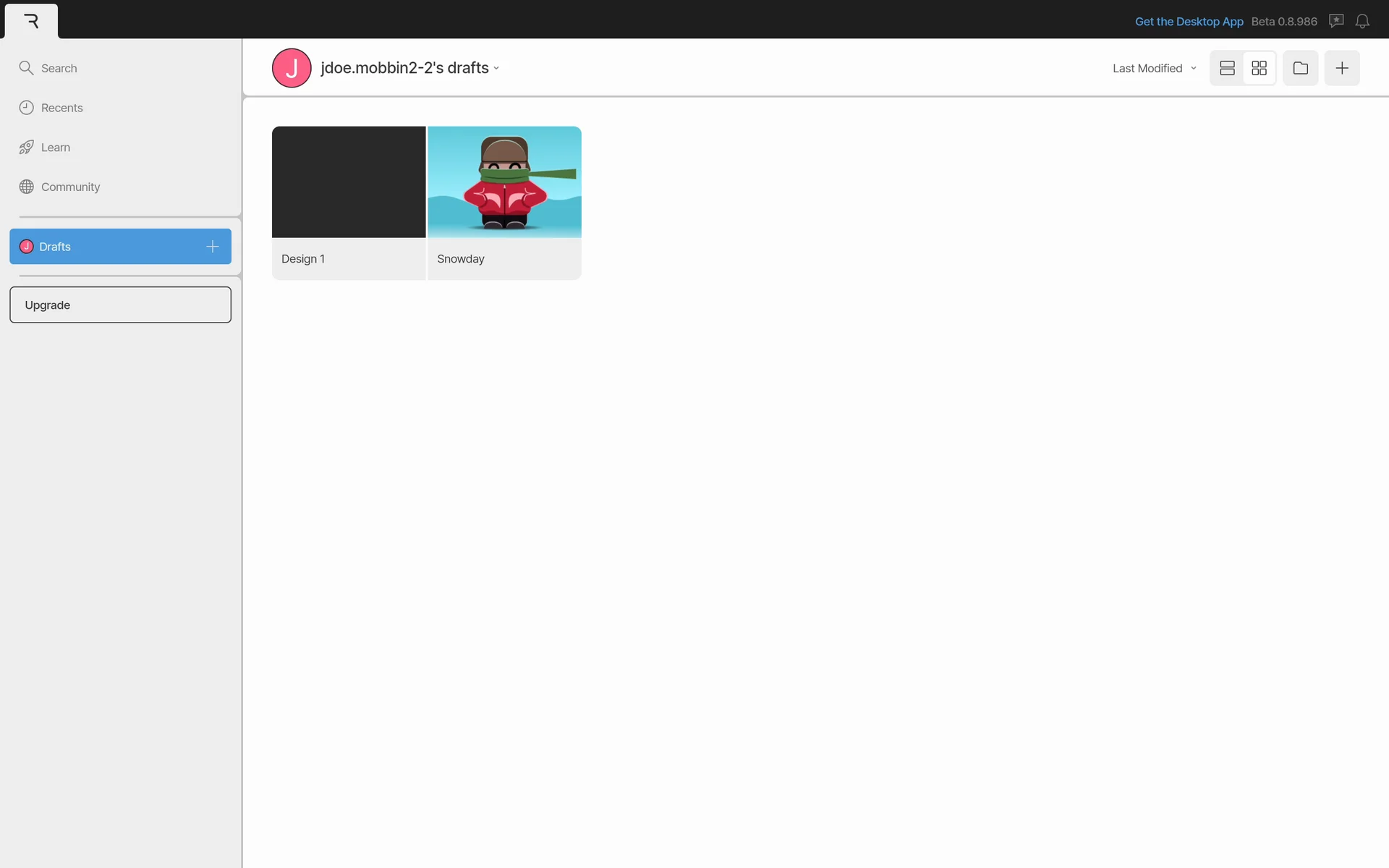Switch to list view layout
The width and height of the screenshot is (1389, 868).
(x=1227, y=68)
